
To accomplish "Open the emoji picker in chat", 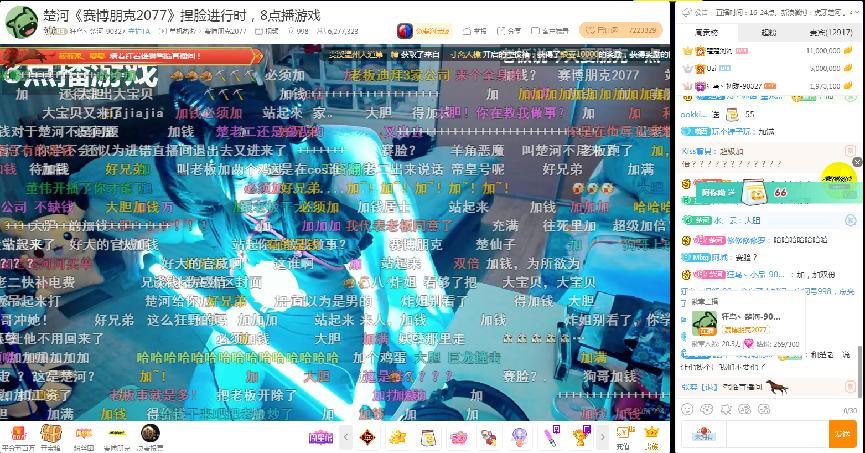I will click(687, 409).
